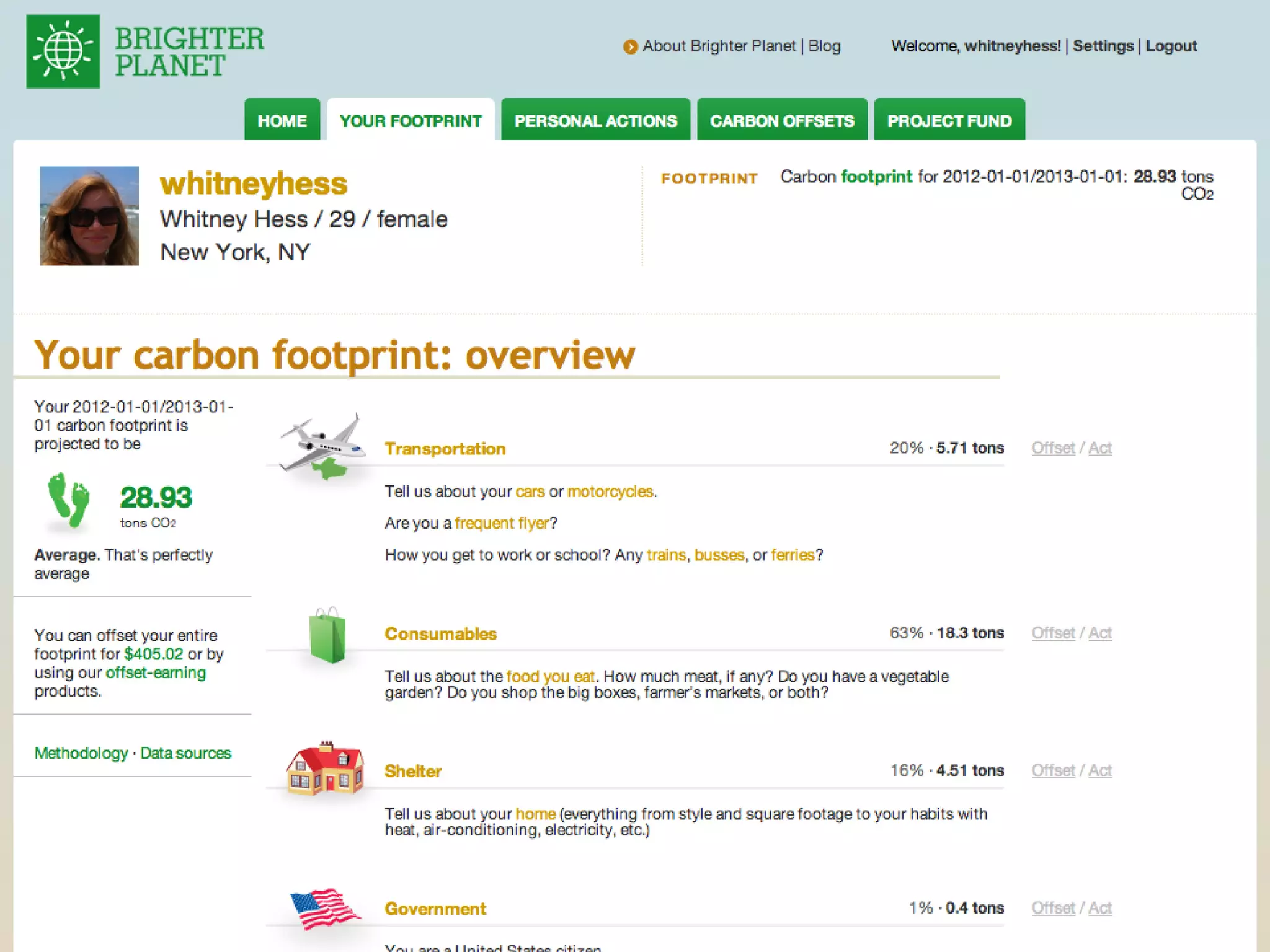Click Offset next to Transportation

click(x=1052, y=448)
